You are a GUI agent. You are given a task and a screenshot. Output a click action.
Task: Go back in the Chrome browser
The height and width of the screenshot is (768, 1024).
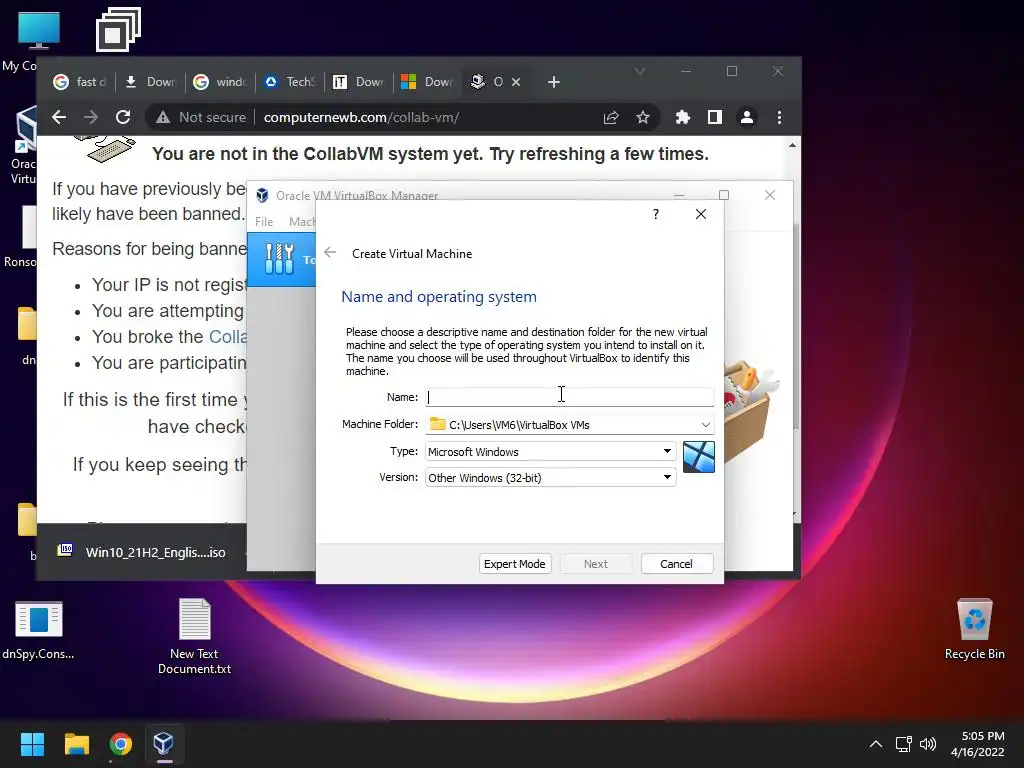(x=59, y=118)
